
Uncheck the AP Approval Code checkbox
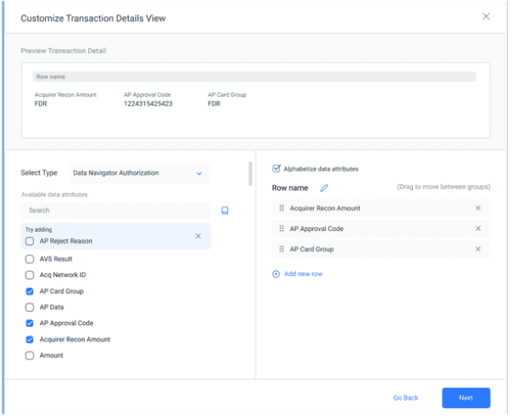pos(30,323)
